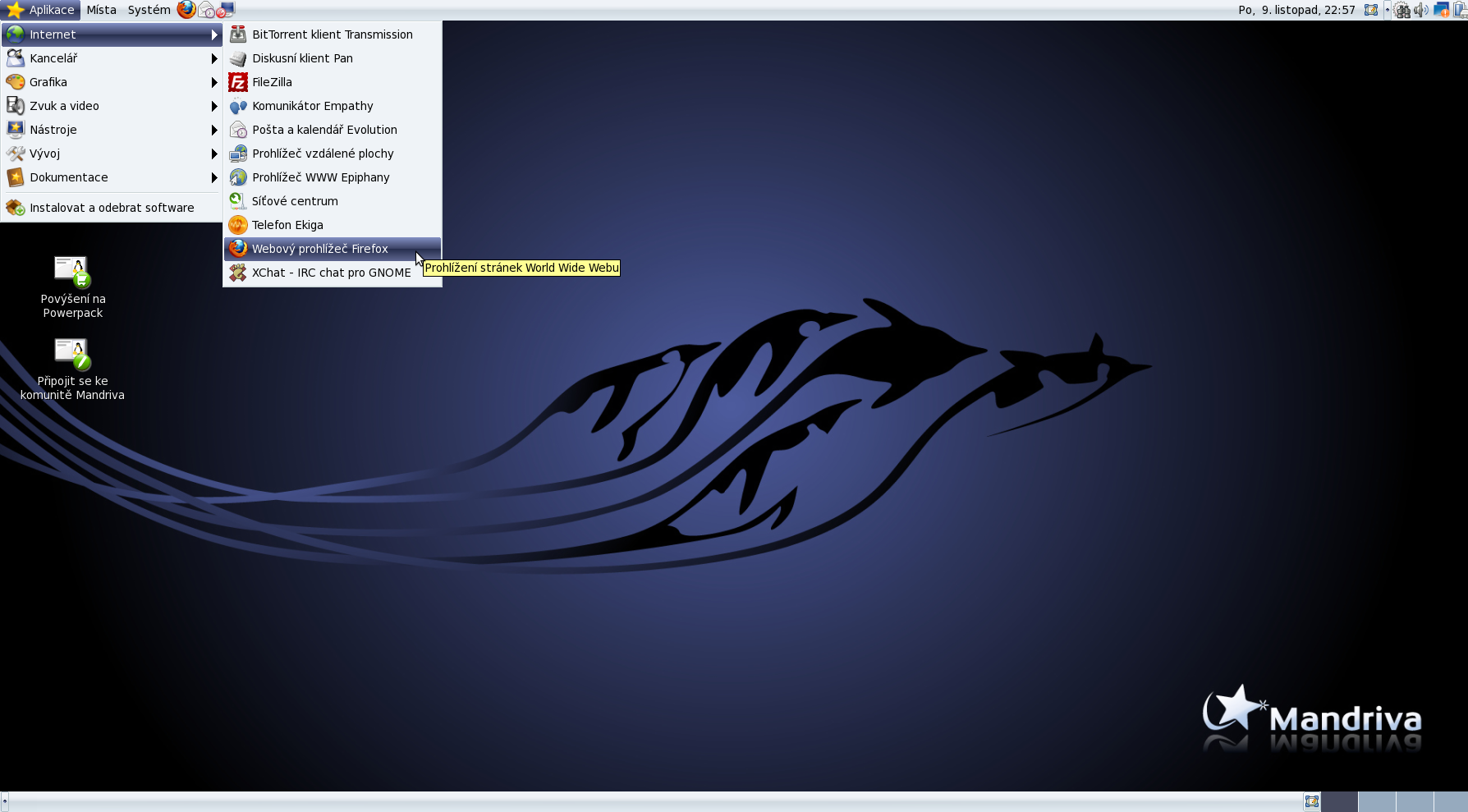
Task: Click the Vývoj tools icon
Action: (16, 154)
